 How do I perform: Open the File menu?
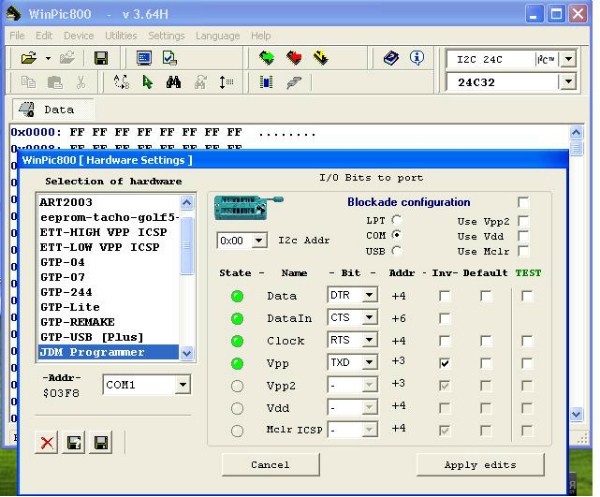click(17, 36)
